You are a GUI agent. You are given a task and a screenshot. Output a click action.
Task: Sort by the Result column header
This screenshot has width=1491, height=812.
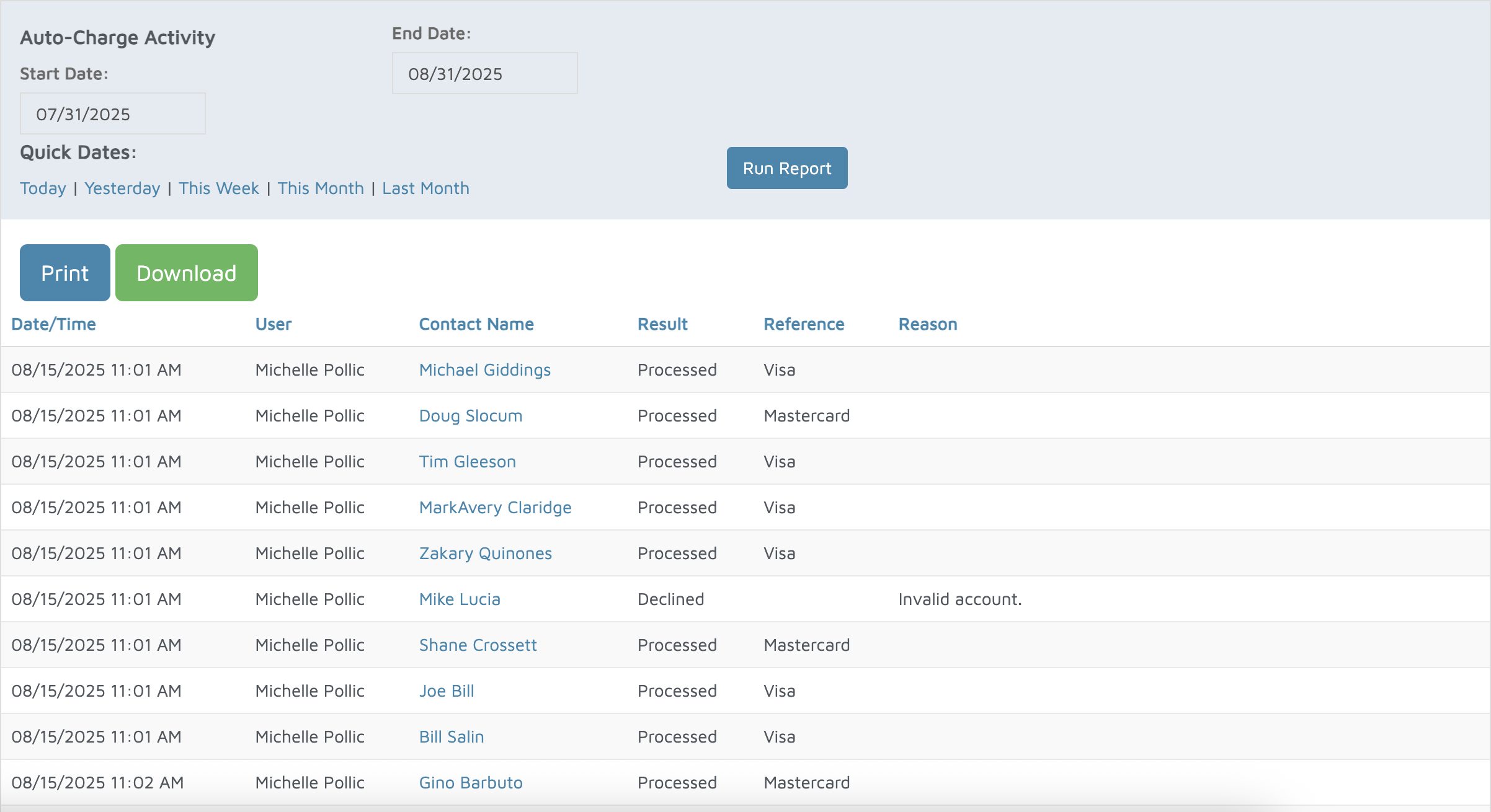tap(662, 324)
